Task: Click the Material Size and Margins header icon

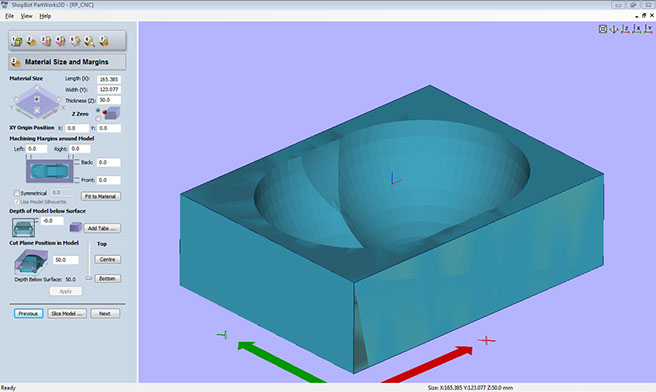Action: [x=16, y=62]
